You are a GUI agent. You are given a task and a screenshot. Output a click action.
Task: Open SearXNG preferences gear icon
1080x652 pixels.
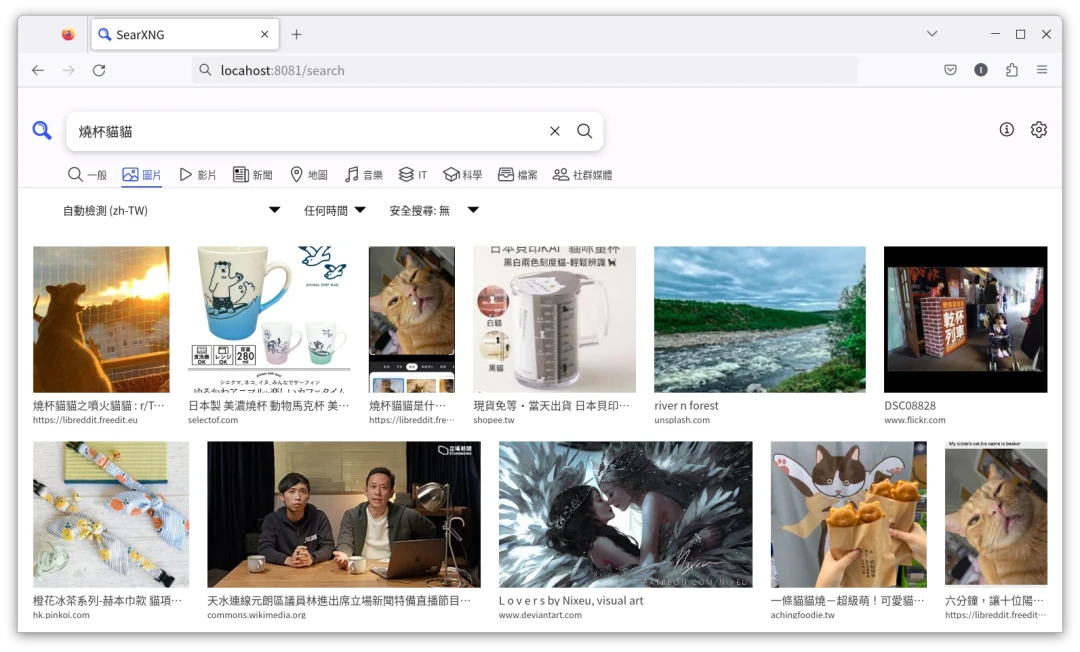tap(1039, 130)
